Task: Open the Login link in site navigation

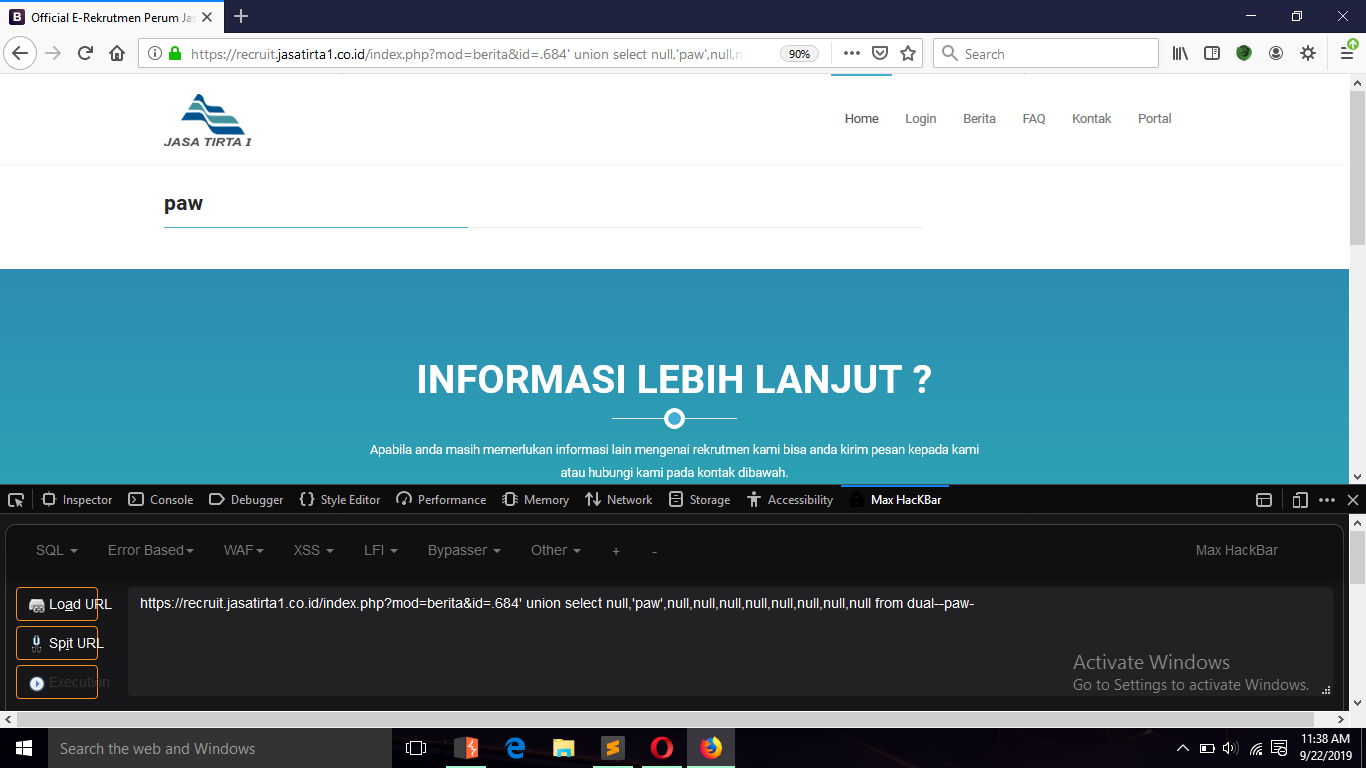Action: 921,119
